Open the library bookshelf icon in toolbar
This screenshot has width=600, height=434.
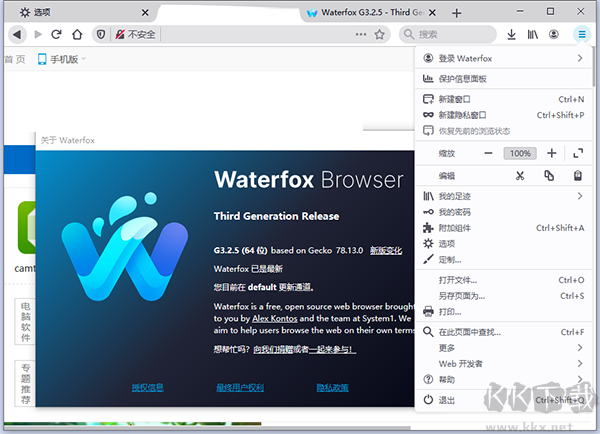coord(533,34)
